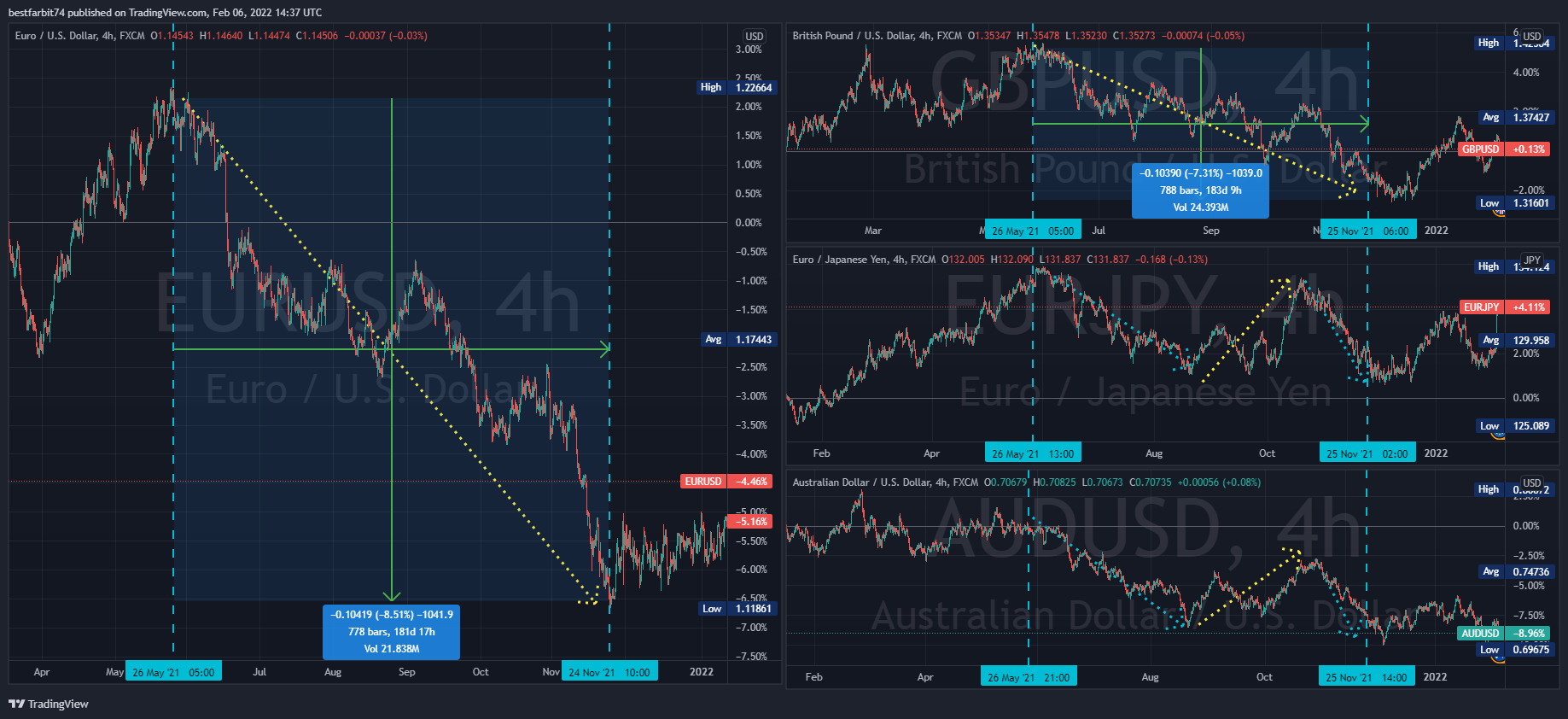Click the Low 0.69675 price label

(x=1516, y=650)
